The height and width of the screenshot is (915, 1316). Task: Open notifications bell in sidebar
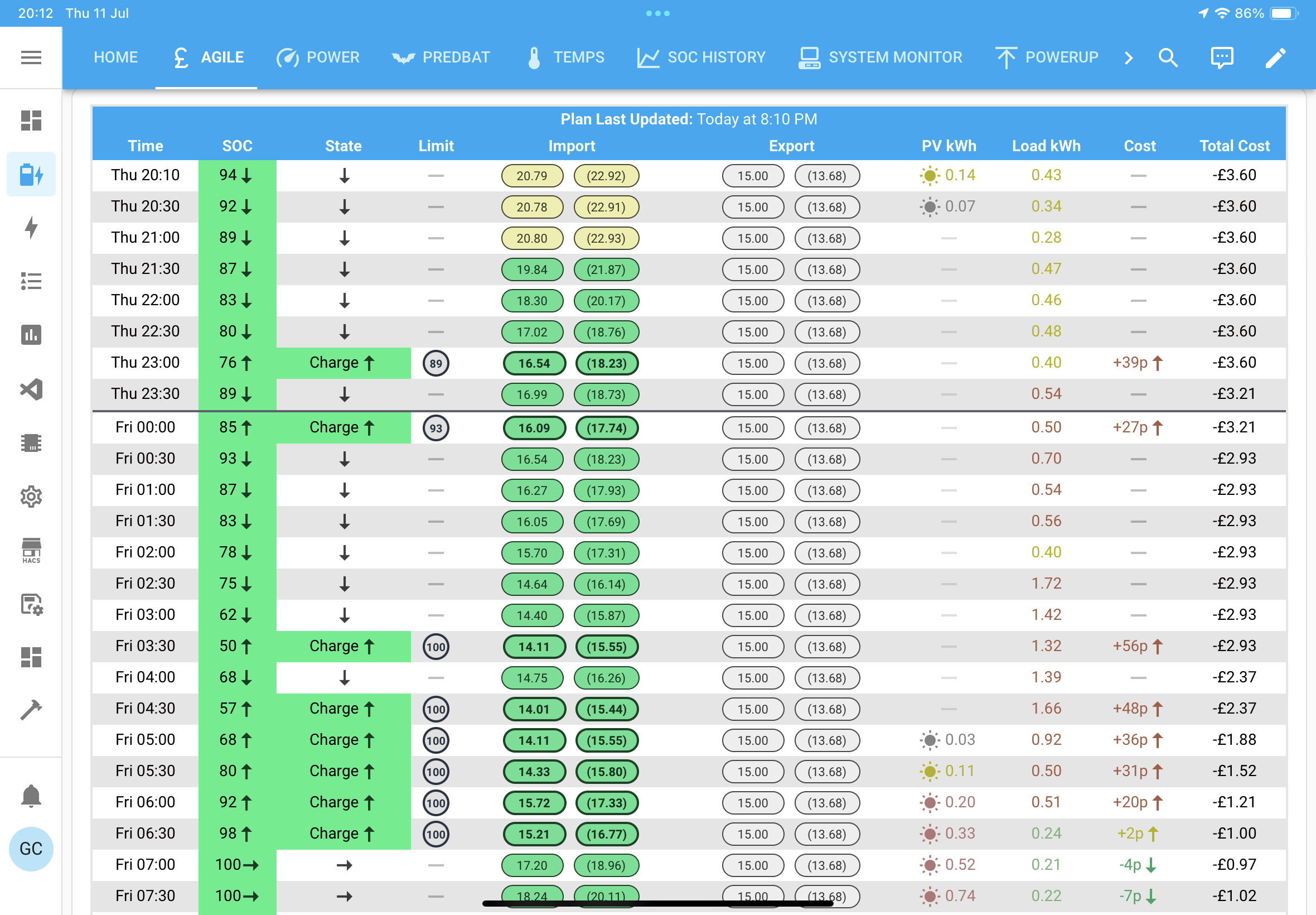[31, 796]
